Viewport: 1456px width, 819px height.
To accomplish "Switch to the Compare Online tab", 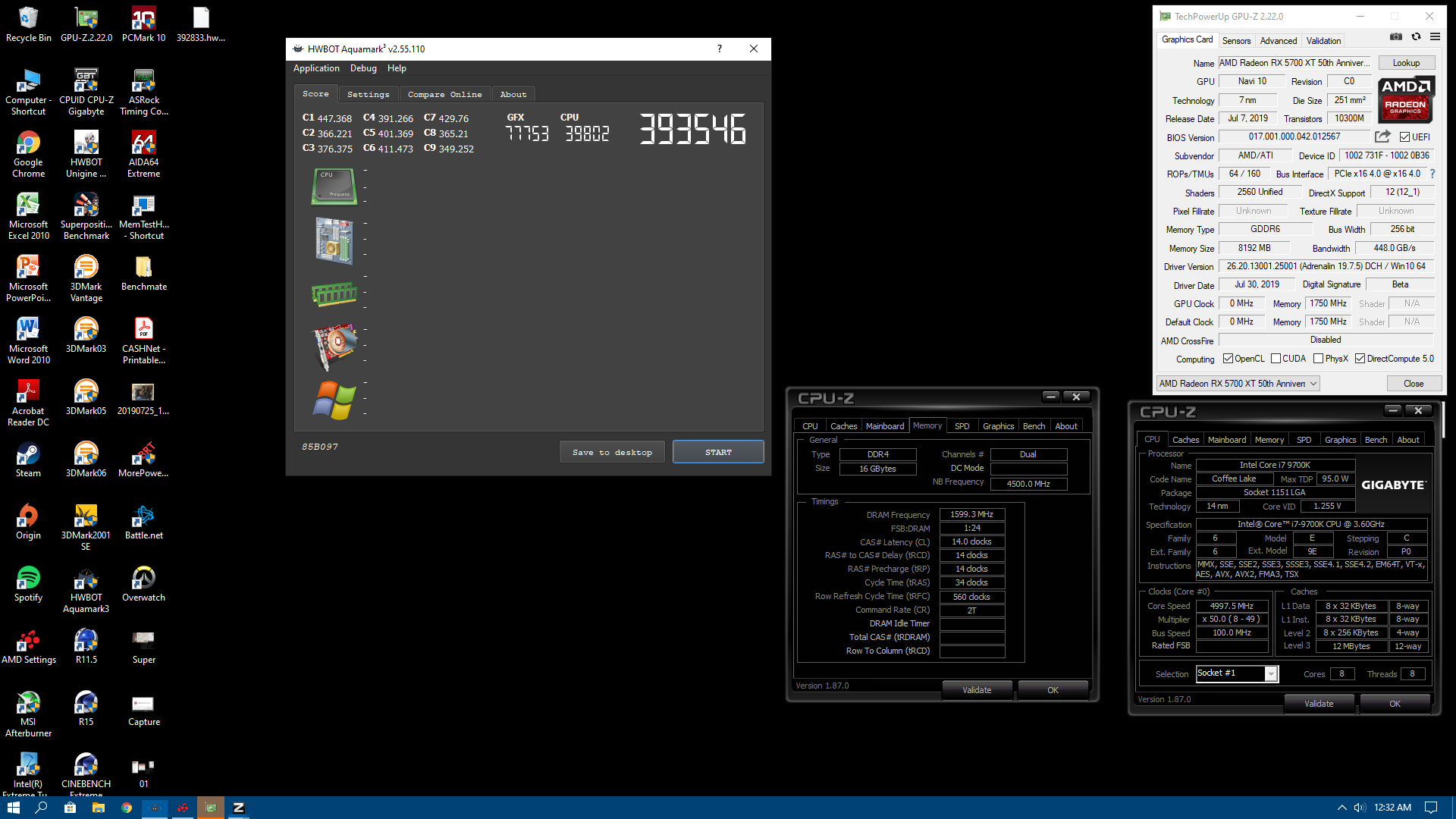I will click(444, 94).
